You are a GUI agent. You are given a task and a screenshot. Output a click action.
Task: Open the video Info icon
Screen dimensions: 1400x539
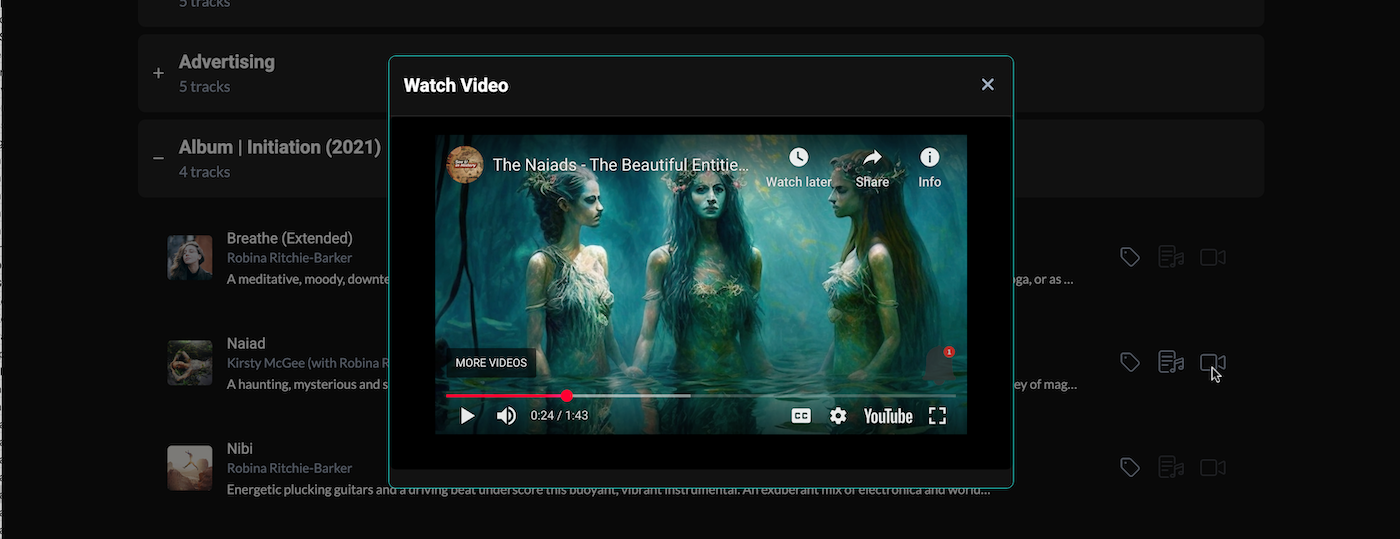coord(930,158)
